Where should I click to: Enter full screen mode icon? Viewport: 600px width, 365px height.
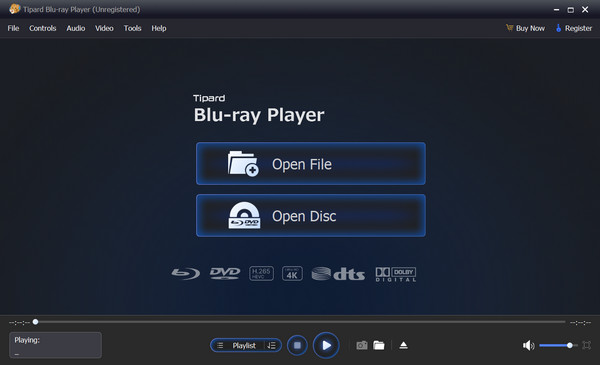[586, 345]
